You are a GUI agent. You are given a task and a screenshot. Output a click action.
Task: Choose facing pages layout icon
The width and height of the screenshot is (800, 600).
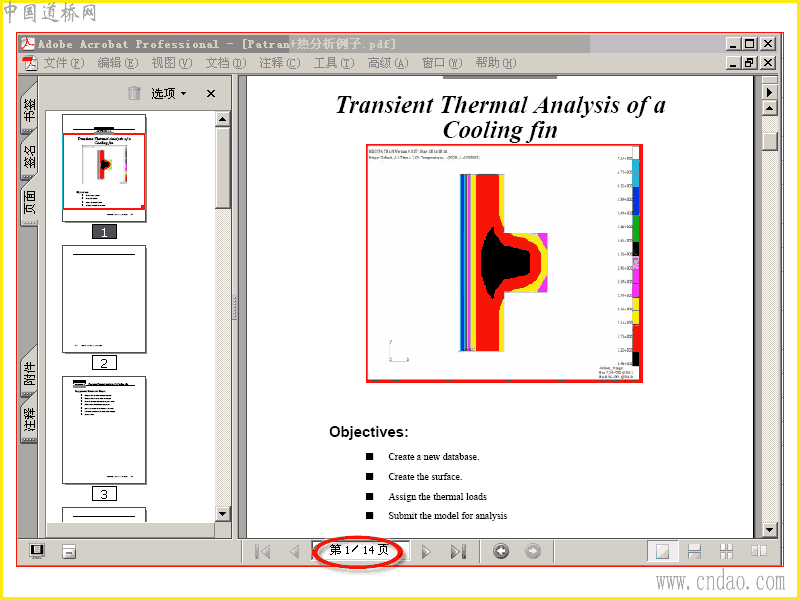point(759,551)
